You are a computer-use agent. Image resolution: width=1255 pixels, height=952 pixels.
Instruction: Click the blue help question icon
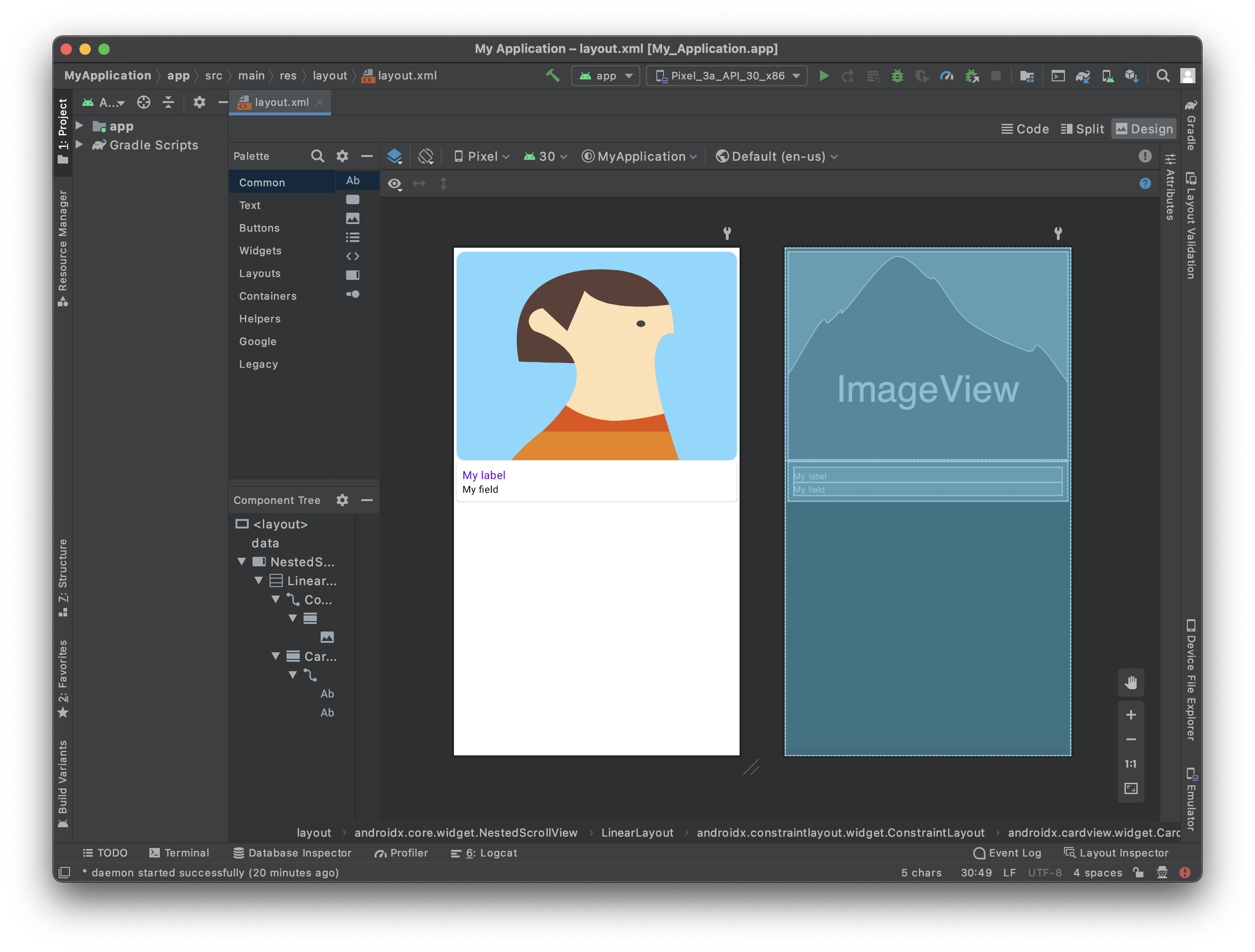coord(1145,183)
